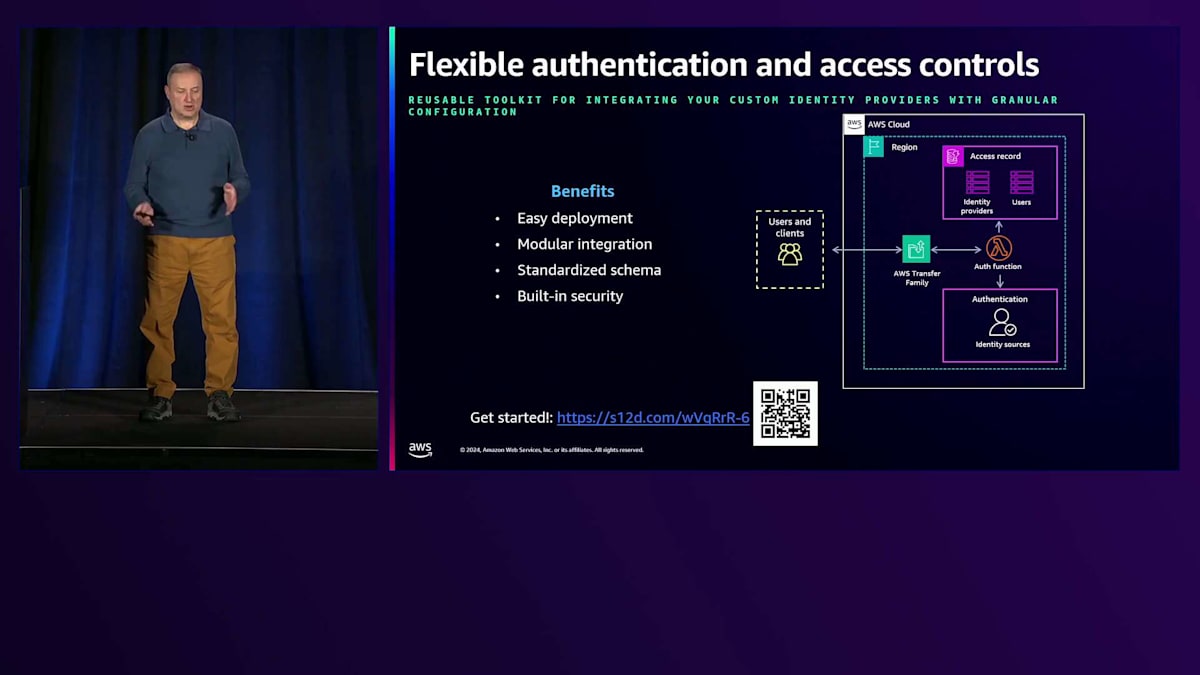This screenshot has height=675, width=1200.
Task: Click the 'Get started!:' label
Action: tap(511, 418)
